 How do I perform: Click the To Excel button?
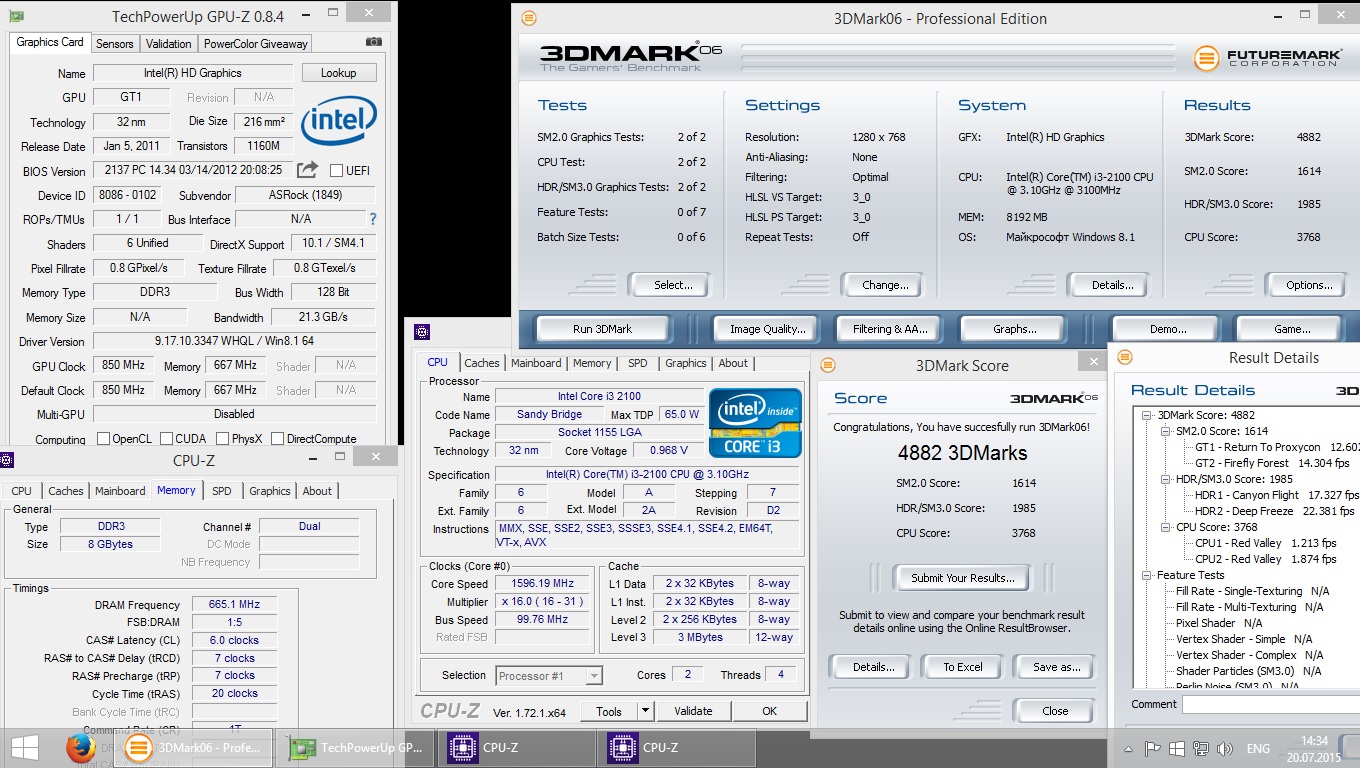tap(963, 667)
